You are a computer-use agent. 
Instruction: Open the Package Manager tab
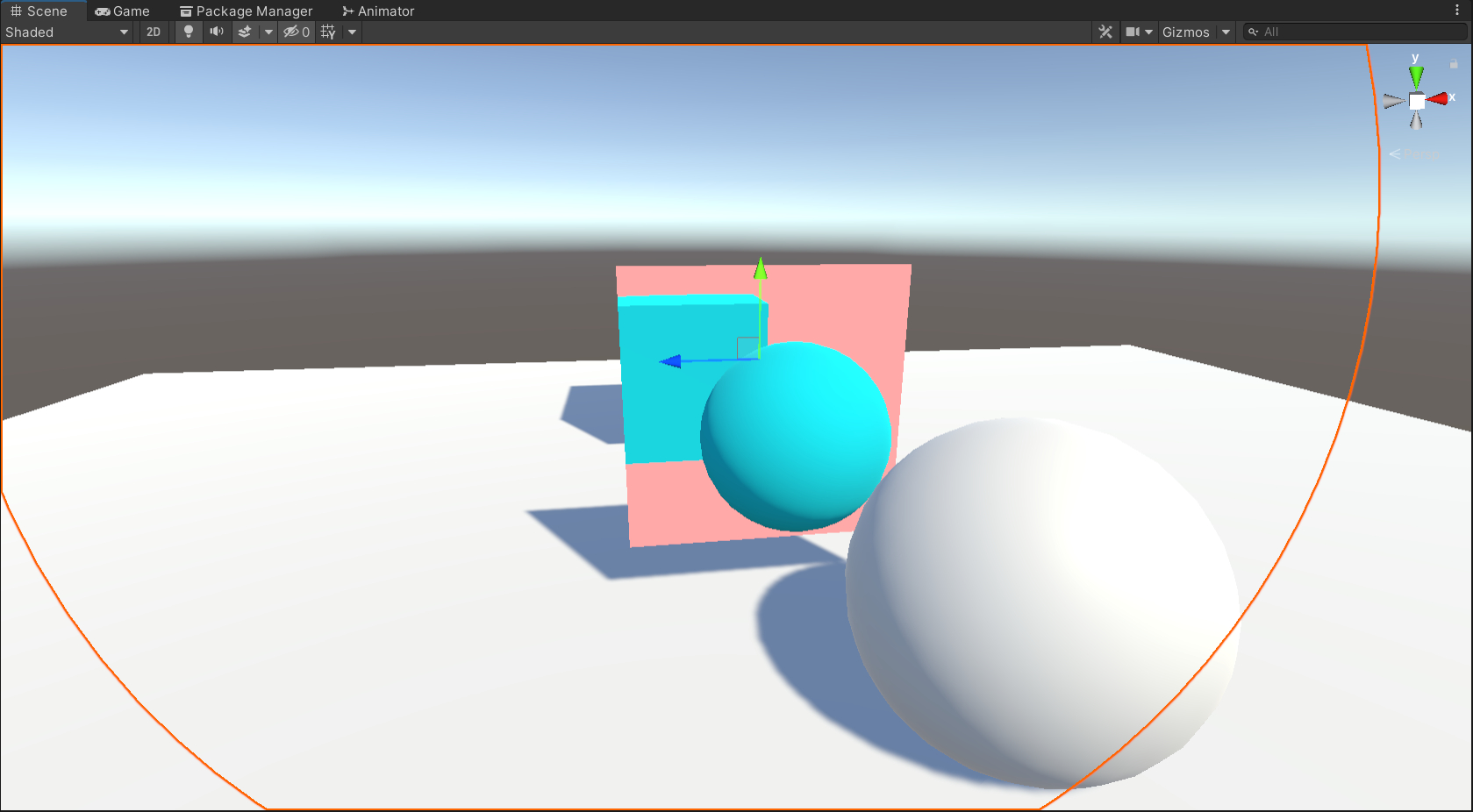click(247, 11)
